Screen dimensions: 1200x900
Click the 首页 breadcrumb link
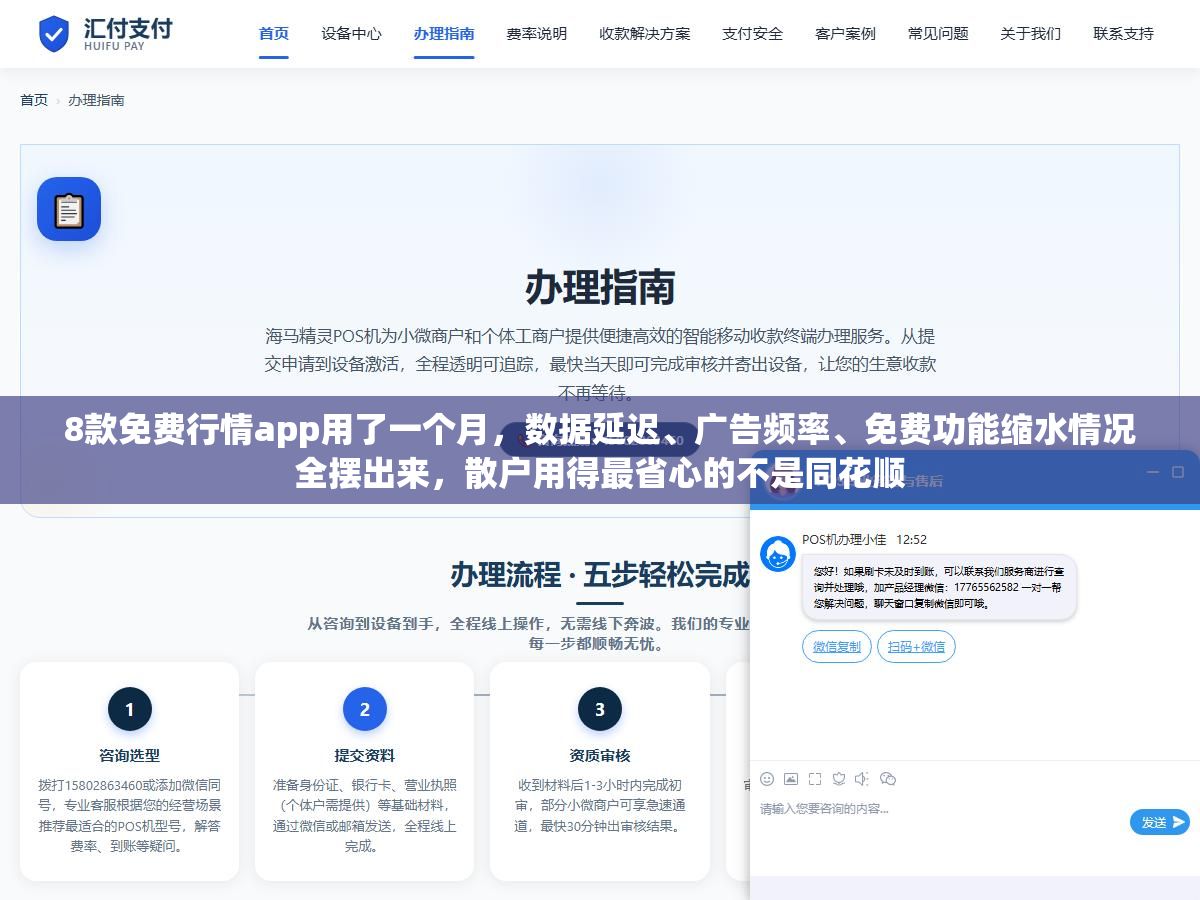(34, 100)
